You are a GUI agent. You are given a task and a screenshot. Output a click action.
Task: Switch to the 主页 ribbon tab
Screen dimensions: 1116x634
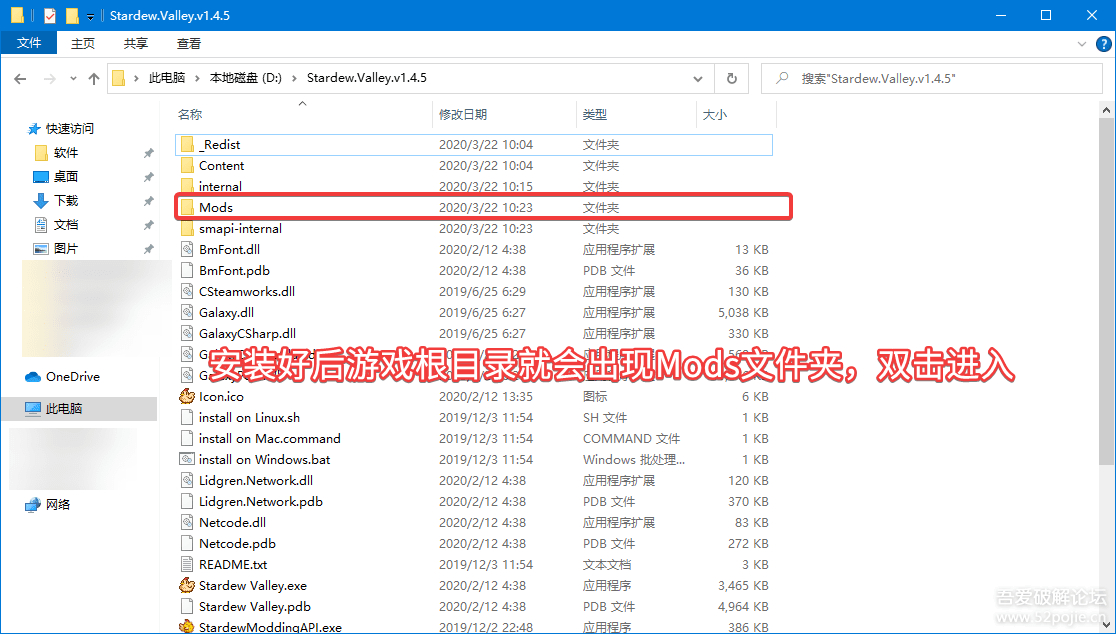[83, 43]
